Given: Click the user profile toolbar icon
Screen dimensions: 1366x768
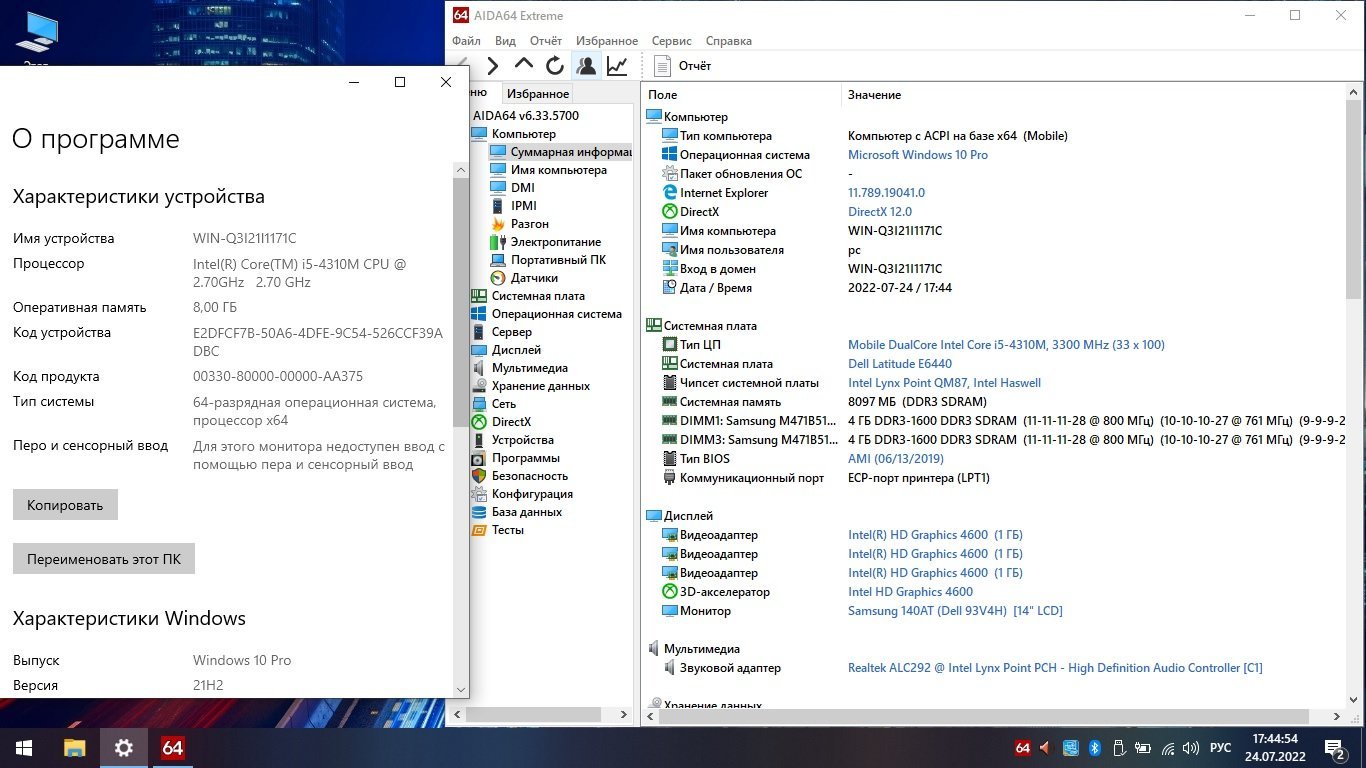Looking at the screenshot, I should click(586, 66).
